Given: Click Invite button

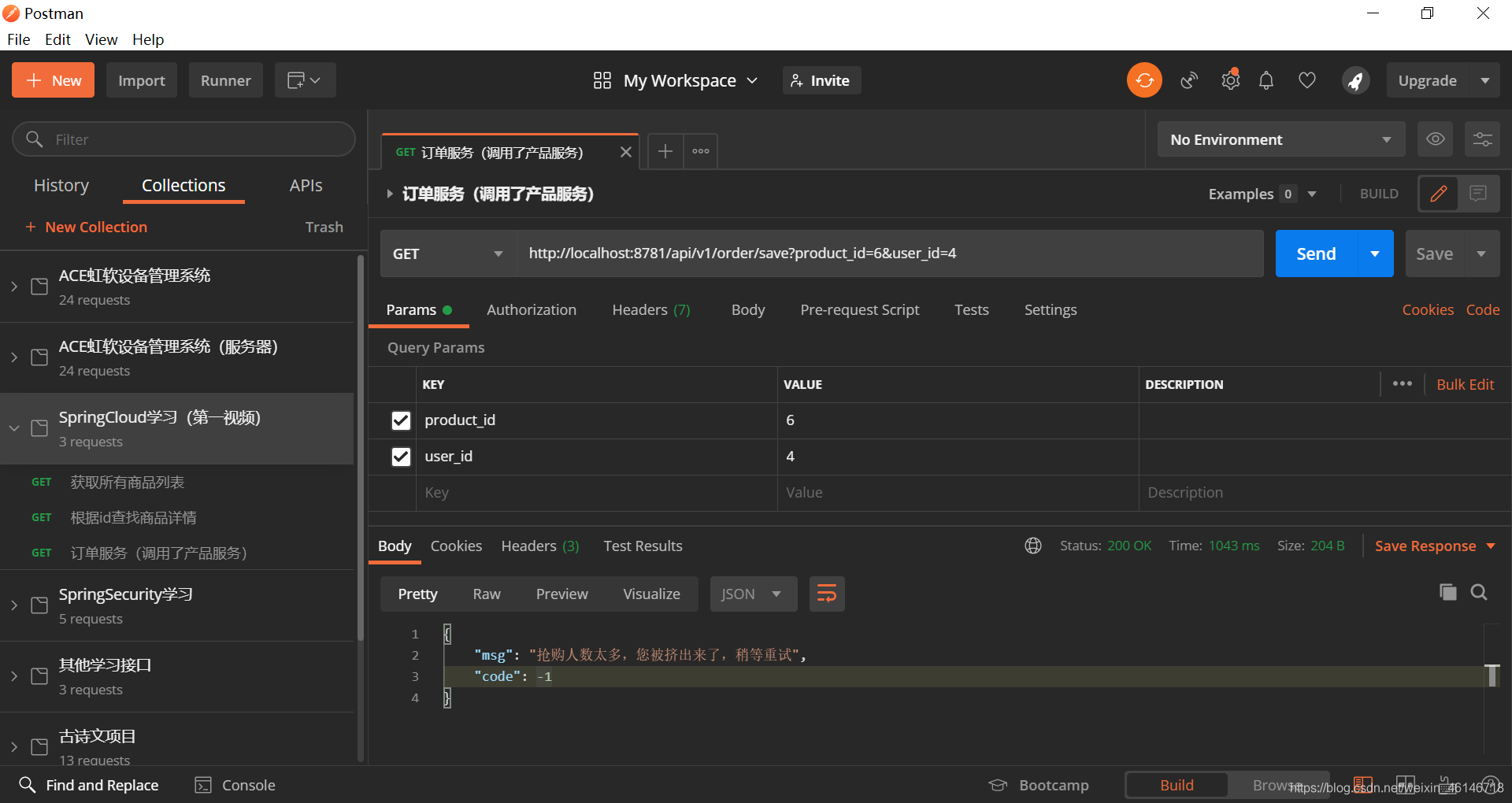Looking at the screenshot, I should pos(821,80).
